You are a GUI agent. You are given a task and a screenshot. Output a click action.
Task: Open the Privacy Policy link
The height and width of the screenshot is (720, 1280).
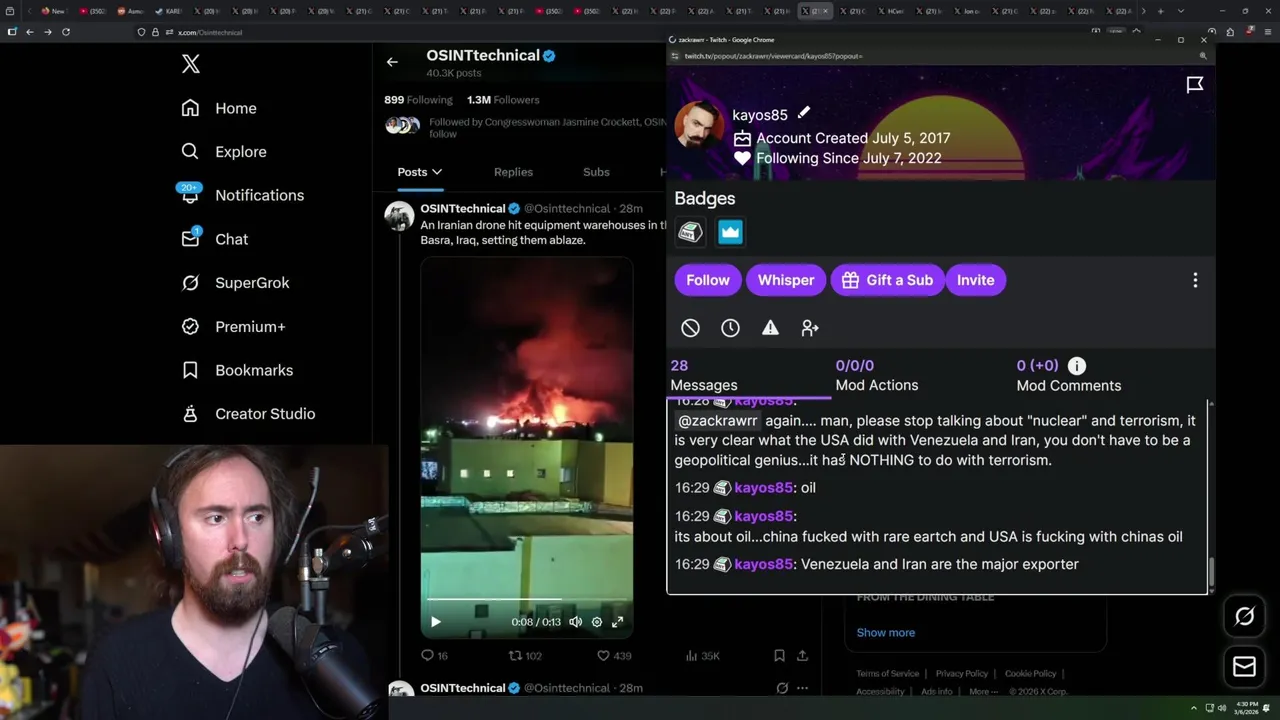click(x=961, y=674)
